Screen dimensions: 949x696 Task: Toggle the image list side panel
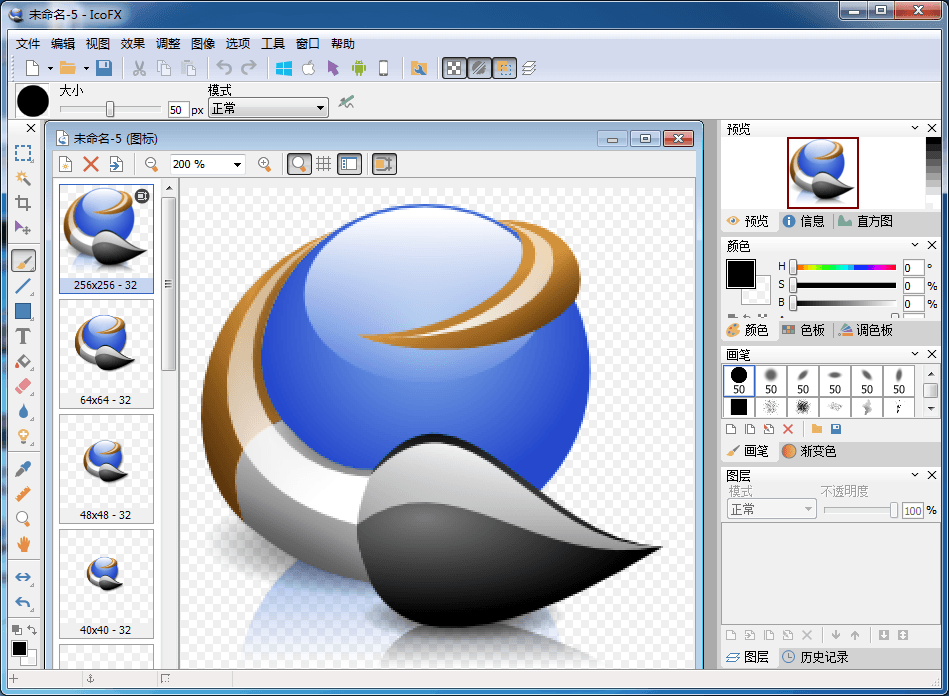pyautogui.click(x=349, y=164)
